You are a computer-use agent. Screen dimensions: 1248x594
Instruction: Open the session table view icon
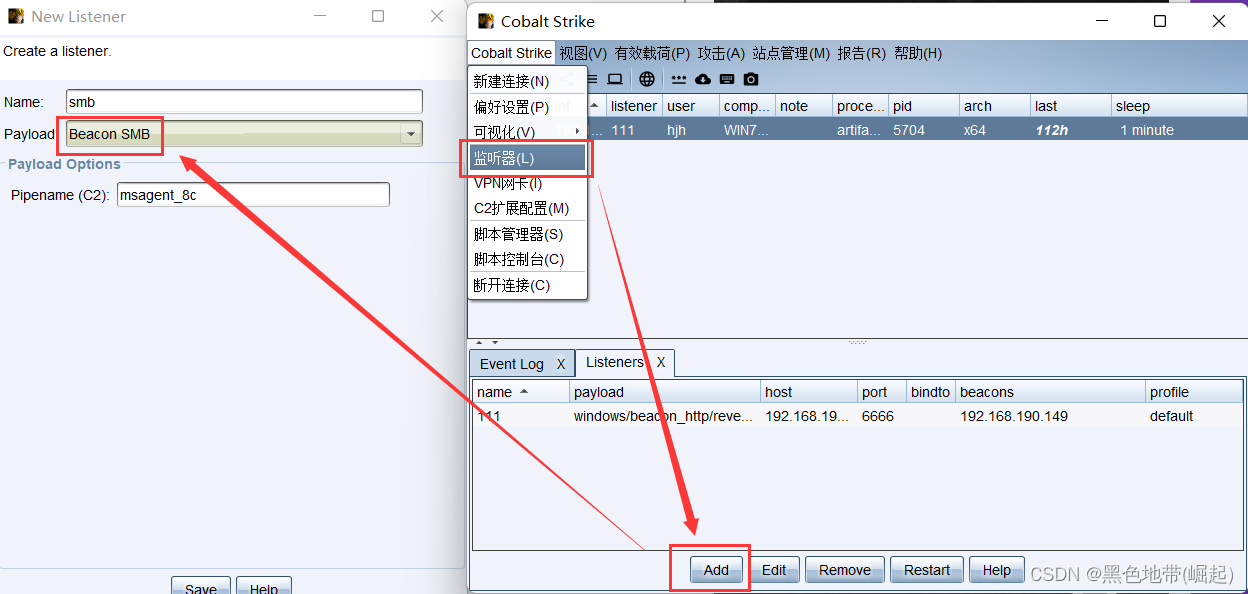[592, 79]
